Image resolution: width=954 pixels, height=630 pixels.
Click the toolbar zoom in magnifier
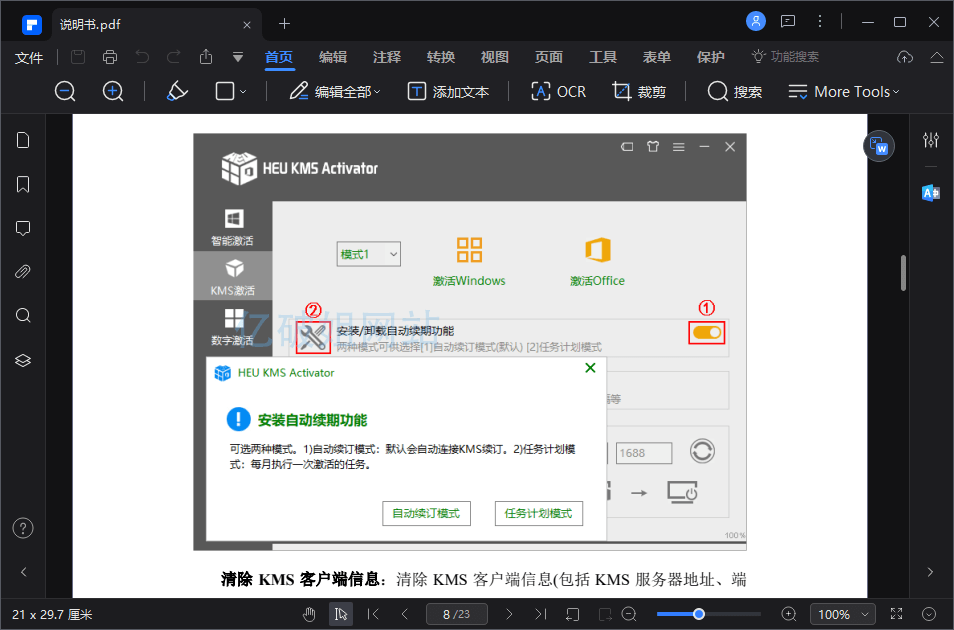pyautogui.click(x=113, y=92)
